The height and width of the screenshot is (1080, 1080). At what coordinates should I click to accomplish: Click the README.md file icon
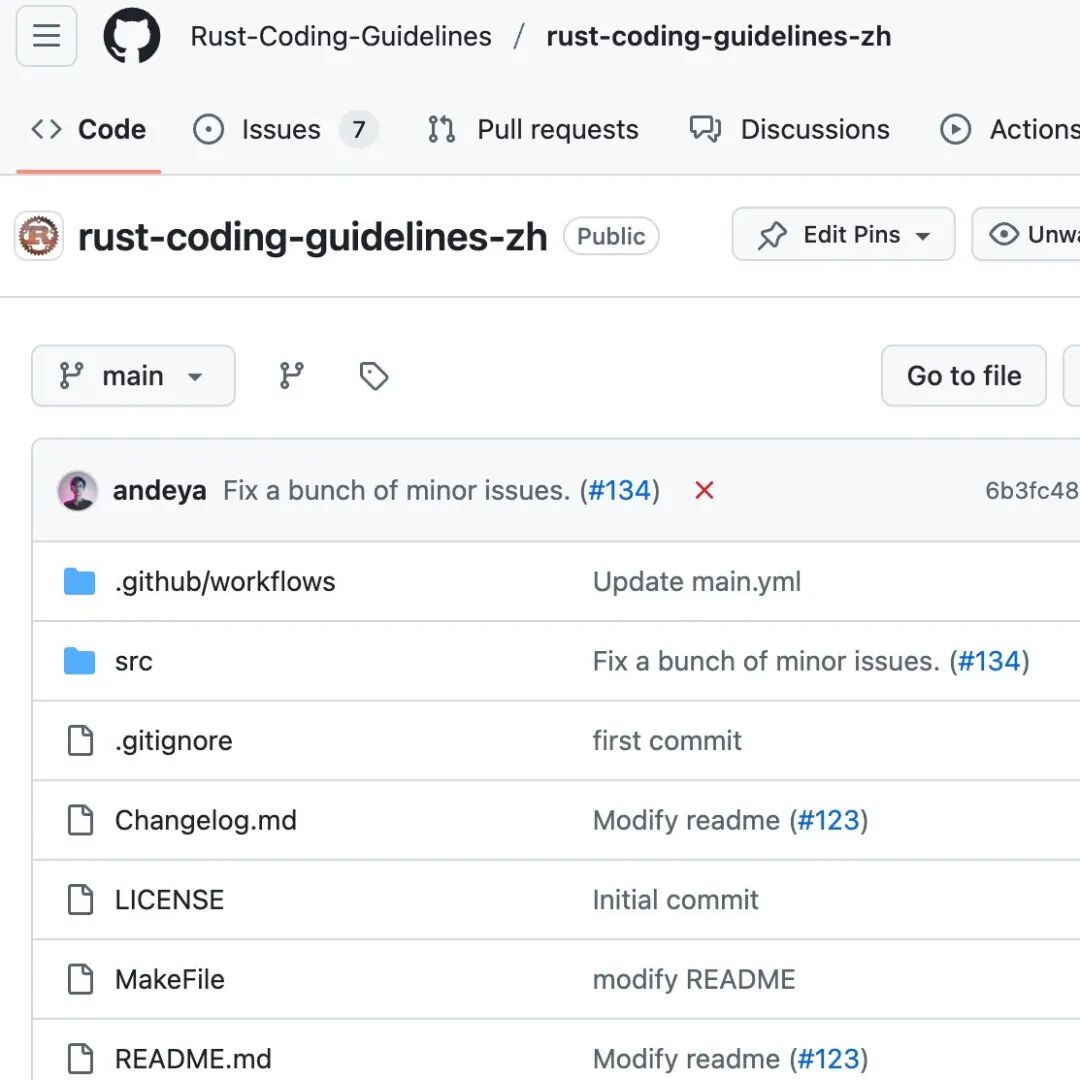coord(80,1059)
